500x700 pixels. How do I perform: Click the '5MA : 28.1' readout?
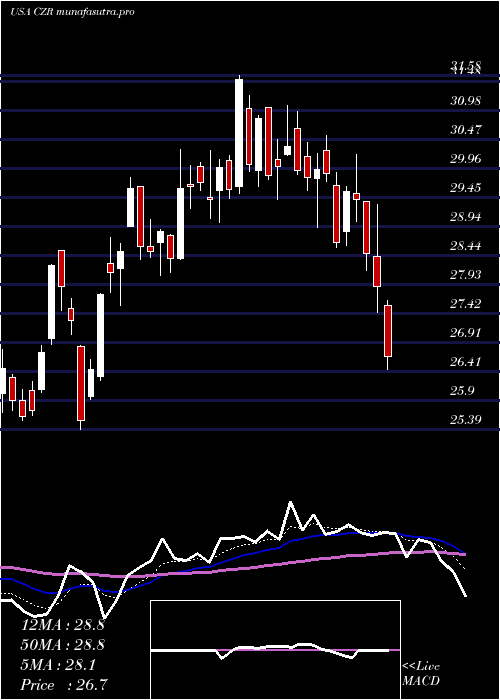[x=58, y=665]
